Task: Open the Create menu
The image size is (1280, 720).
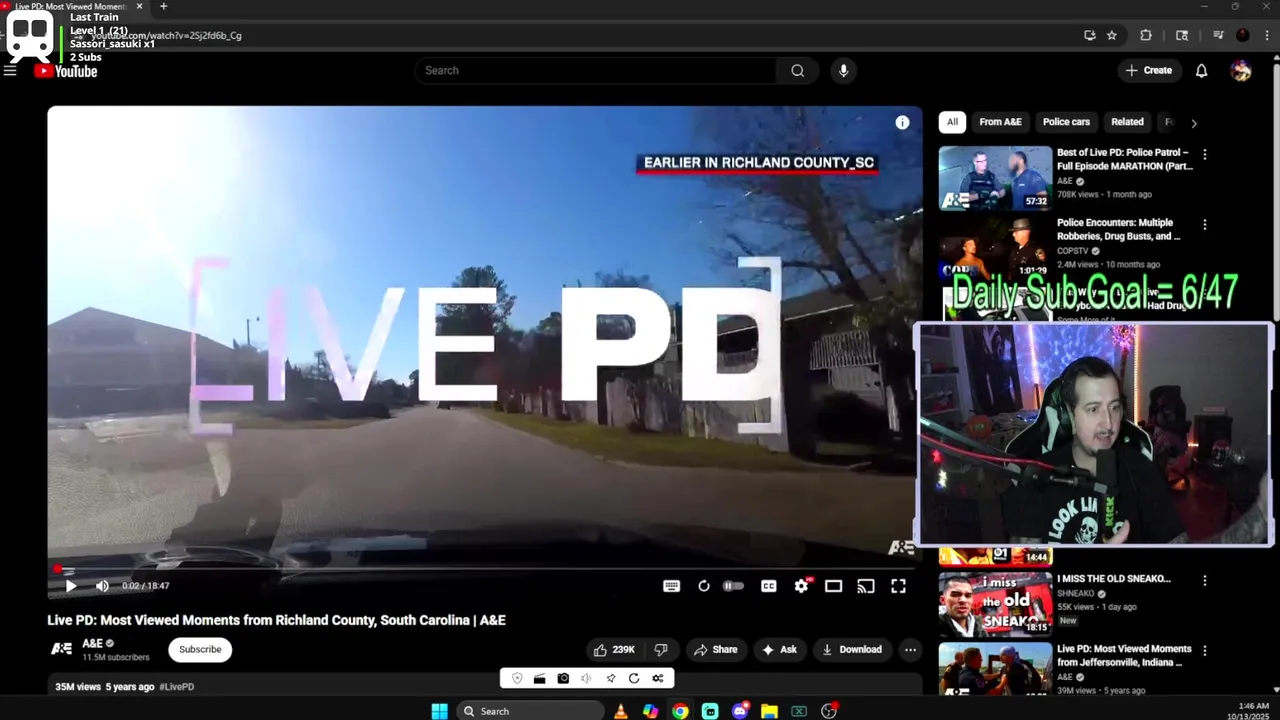Action: [1148, 71]
